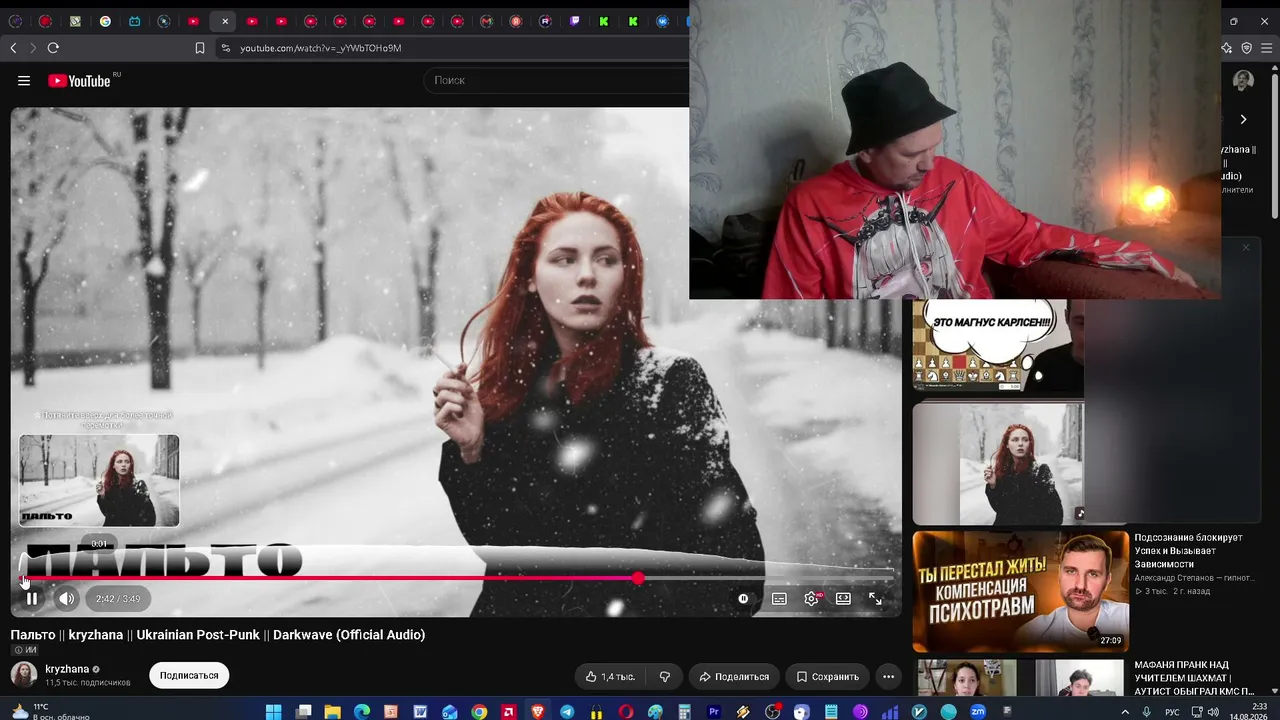The image size is (1280, 720).
Task: Subscribe with the Подписаться button
Action: point(189,676)
